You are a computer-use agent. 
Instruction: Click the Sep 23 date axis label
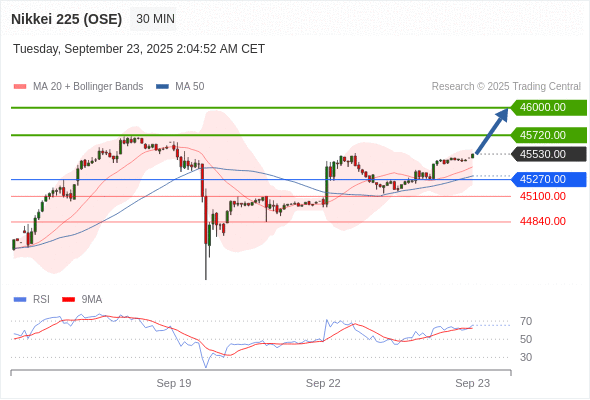(x=473, y=383)
